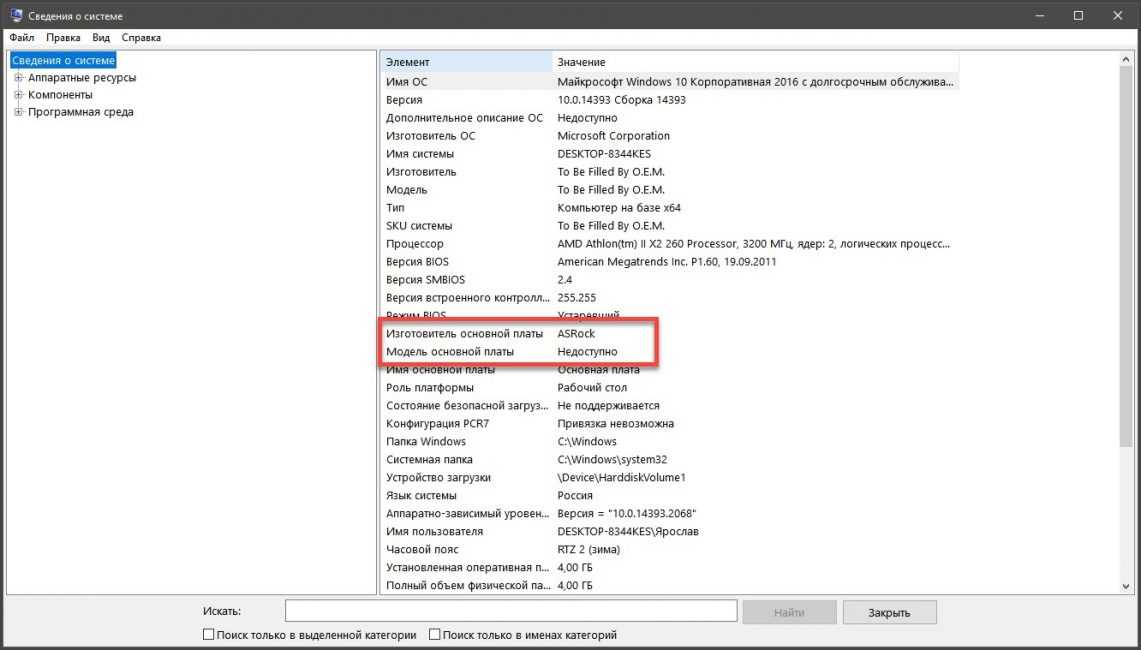Enable search only in selected category checkbox

coord(209,635)
